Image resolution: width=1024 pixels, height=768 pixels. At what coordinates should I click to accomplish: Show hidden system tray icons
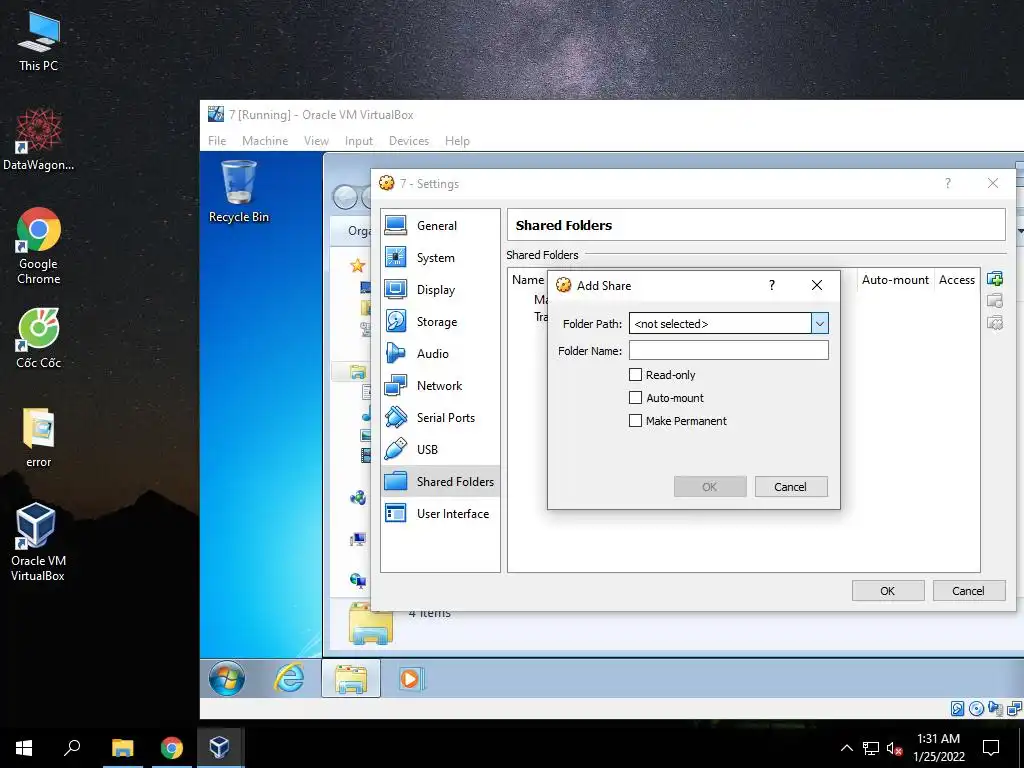(846, 748)
